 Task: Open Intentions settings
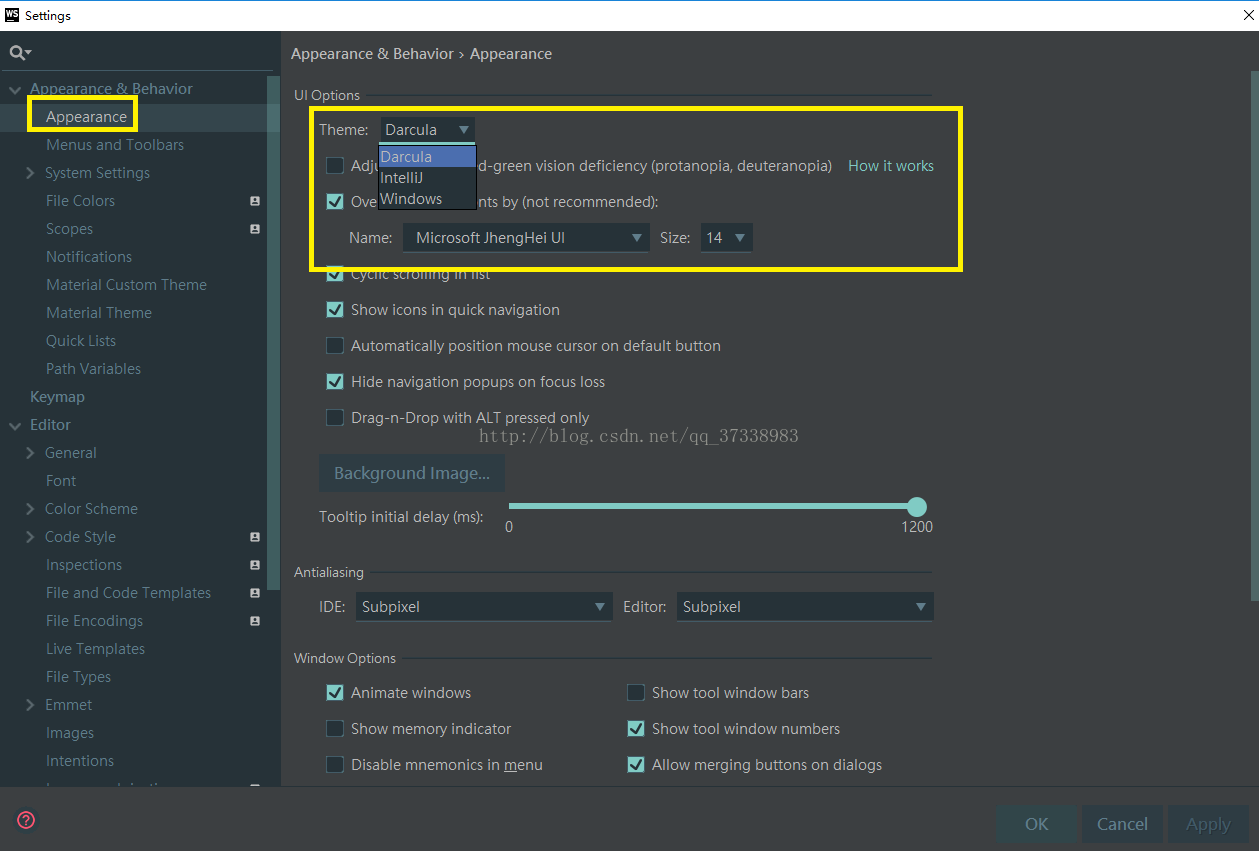point(80,761)
